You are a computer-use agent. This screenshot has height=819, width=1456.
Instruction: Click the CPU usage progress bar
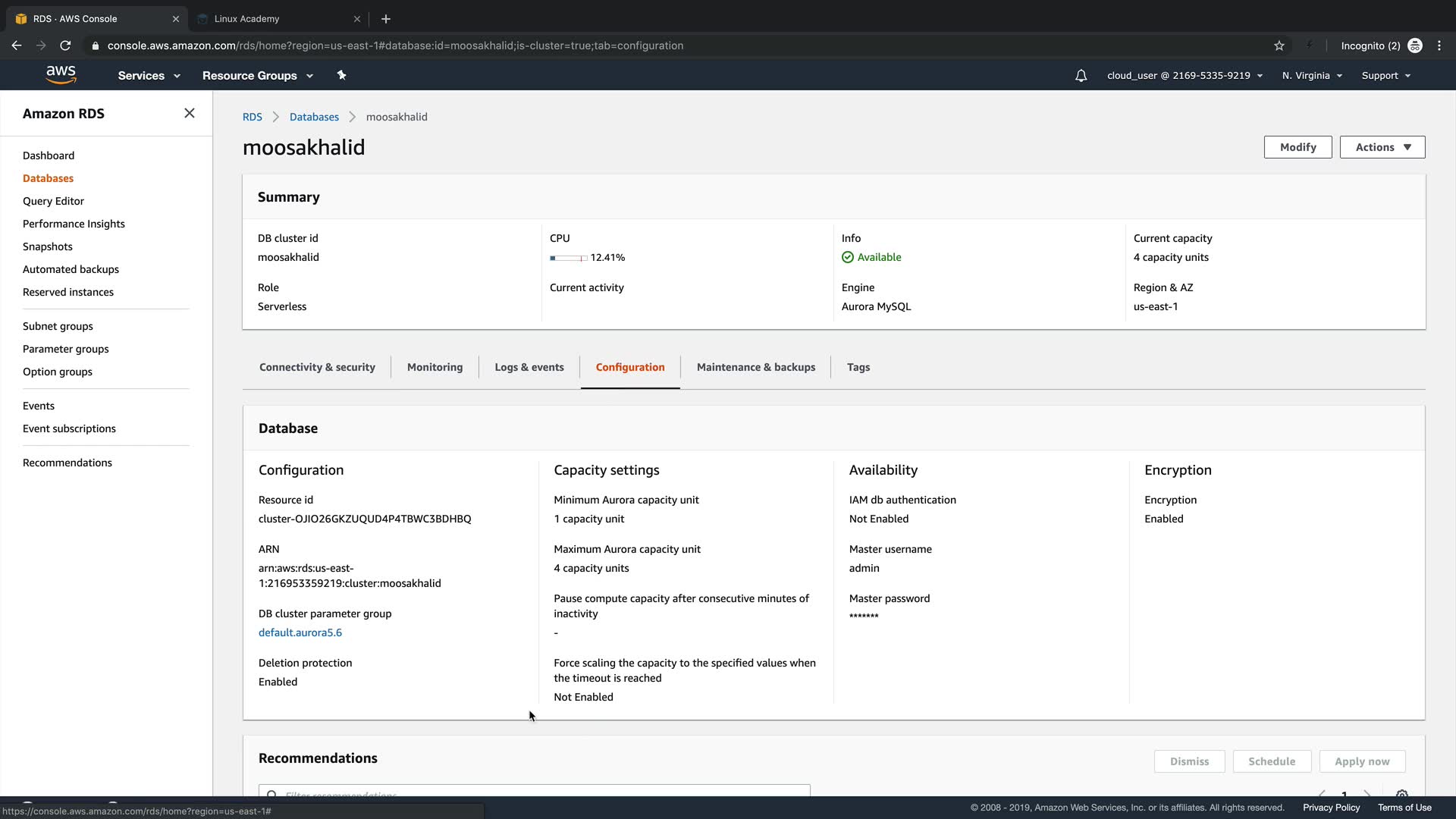(568, 258)
